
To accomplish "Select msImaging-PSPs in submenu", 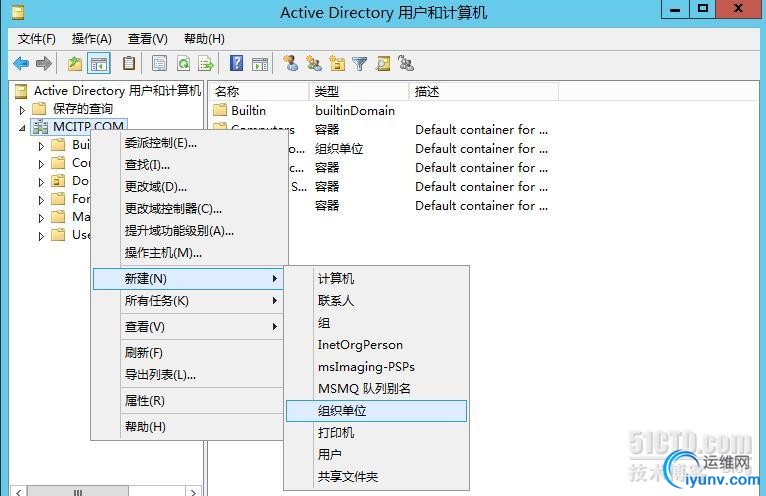I will pos(376,367).
